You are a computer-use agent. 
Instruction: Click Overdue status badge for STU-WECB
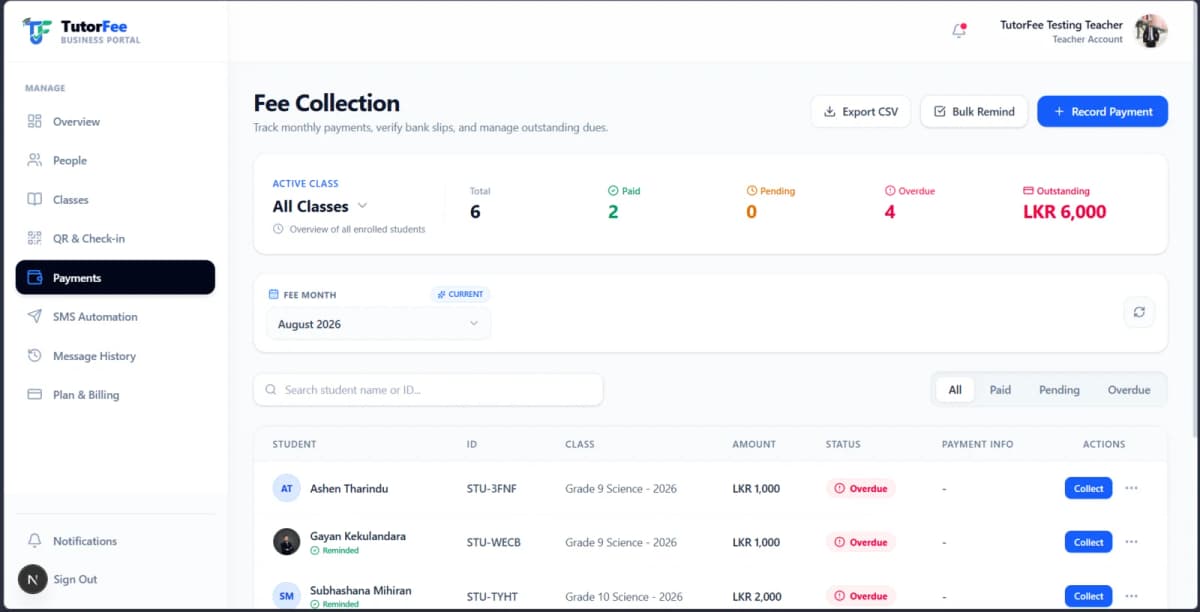(861, 542)
